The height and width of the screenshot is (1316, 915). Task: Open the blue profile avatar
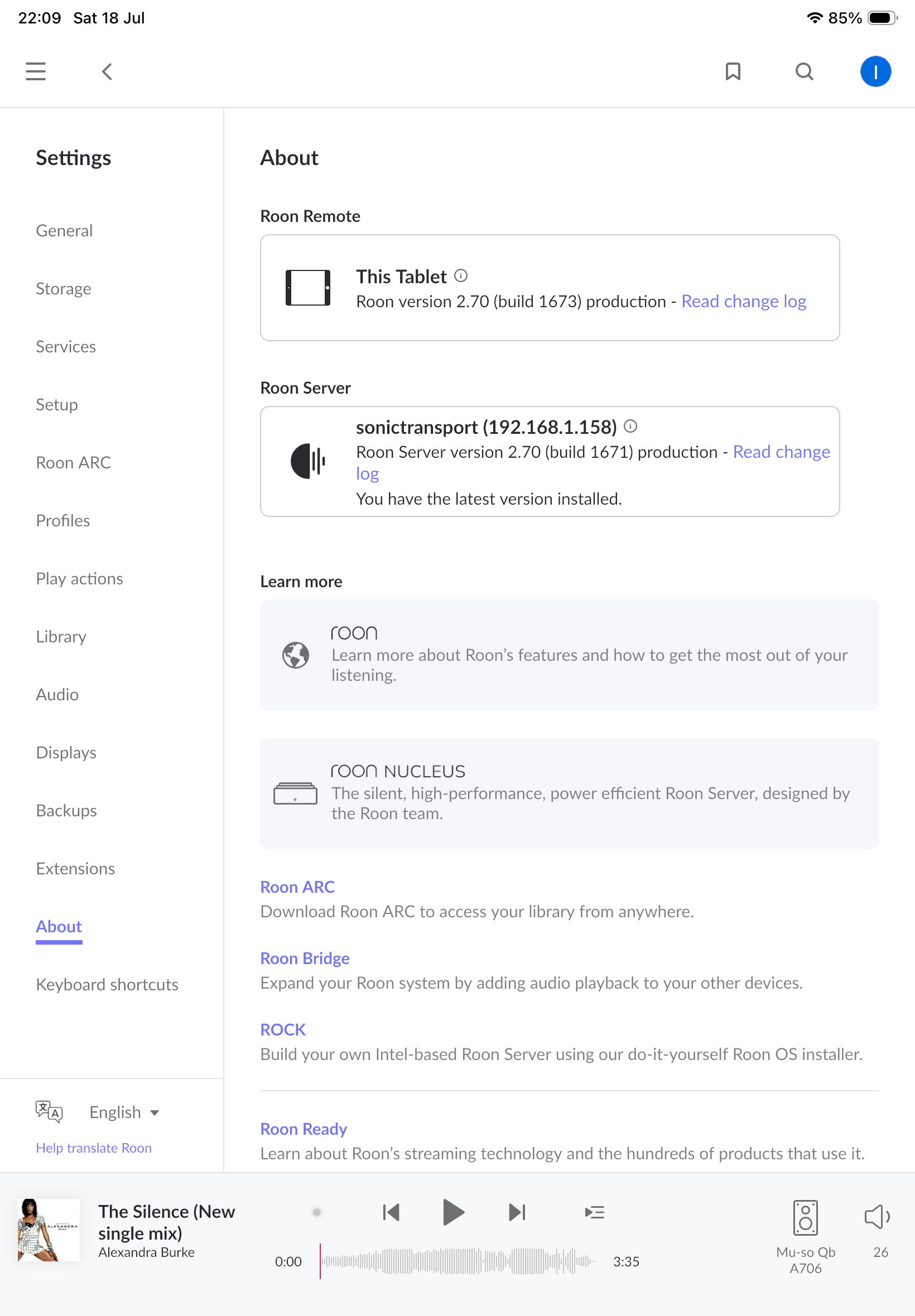(875, 71)
